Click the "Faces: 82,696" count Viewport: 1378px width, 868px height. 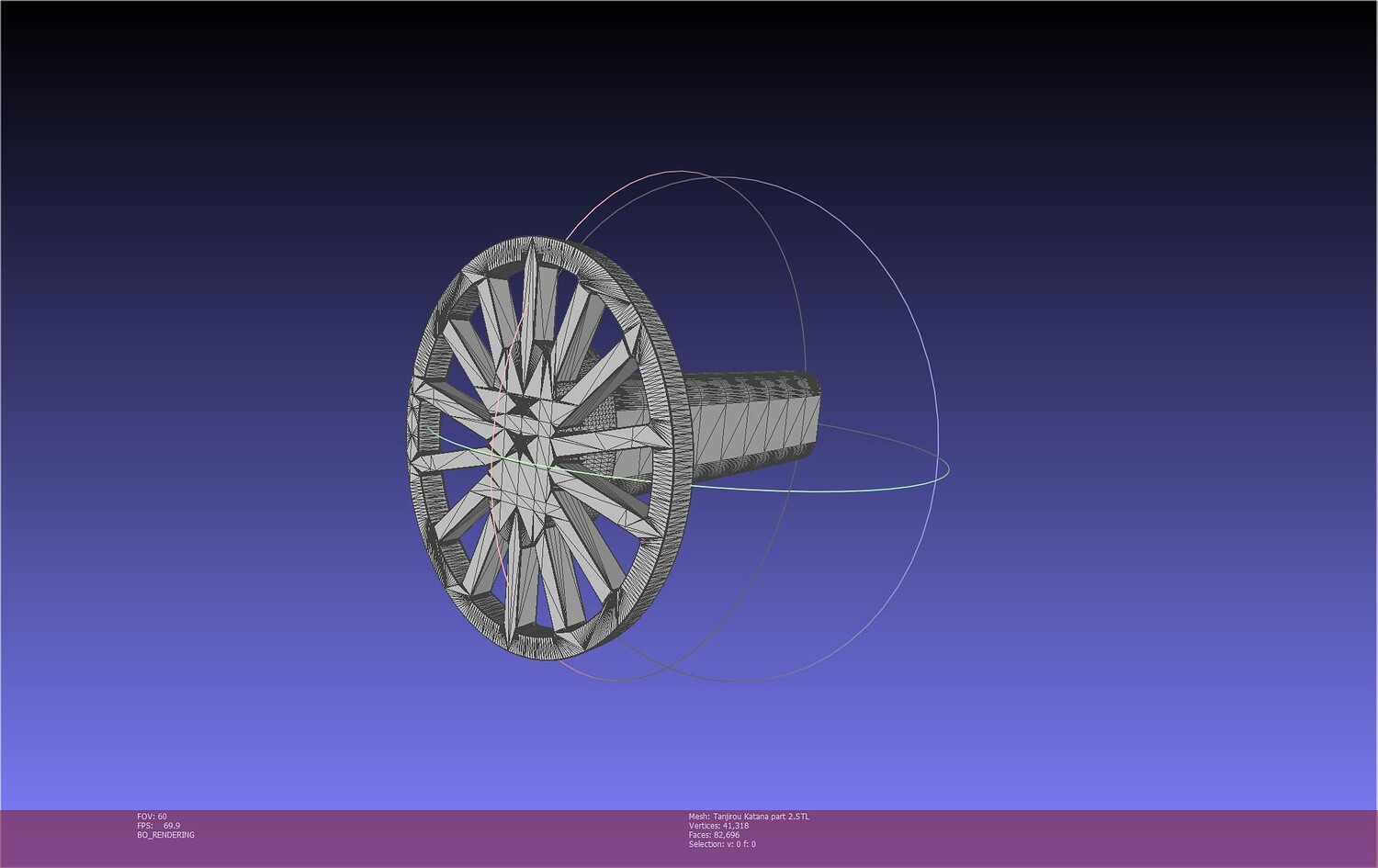(714, 835)
